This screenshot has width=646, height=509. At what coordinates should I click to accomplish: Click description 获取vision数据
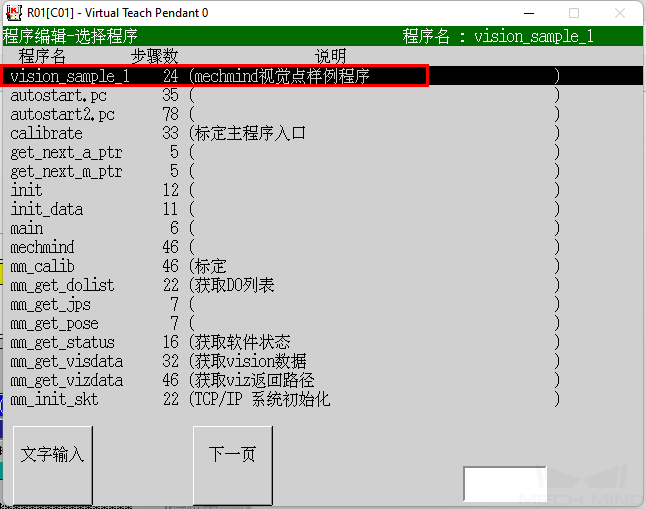click(x=250, y=361)
